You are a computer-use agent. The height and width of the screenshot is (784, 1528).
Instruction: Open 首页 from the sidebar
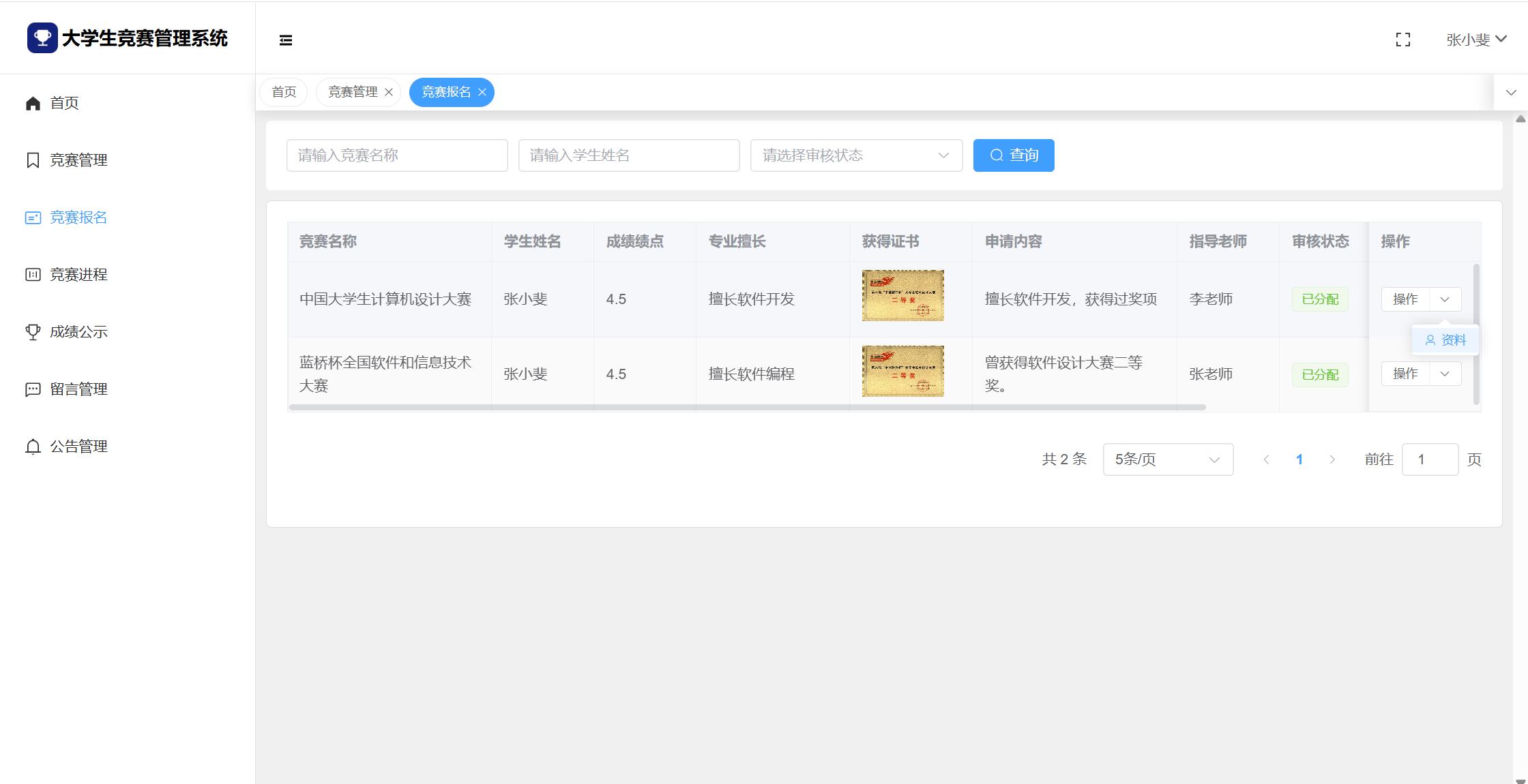pos(64,103)
